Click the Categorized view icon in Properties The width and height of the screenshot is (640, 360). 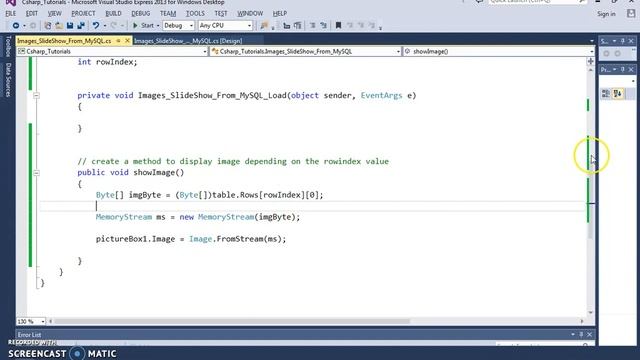click(x=606, y=94)
